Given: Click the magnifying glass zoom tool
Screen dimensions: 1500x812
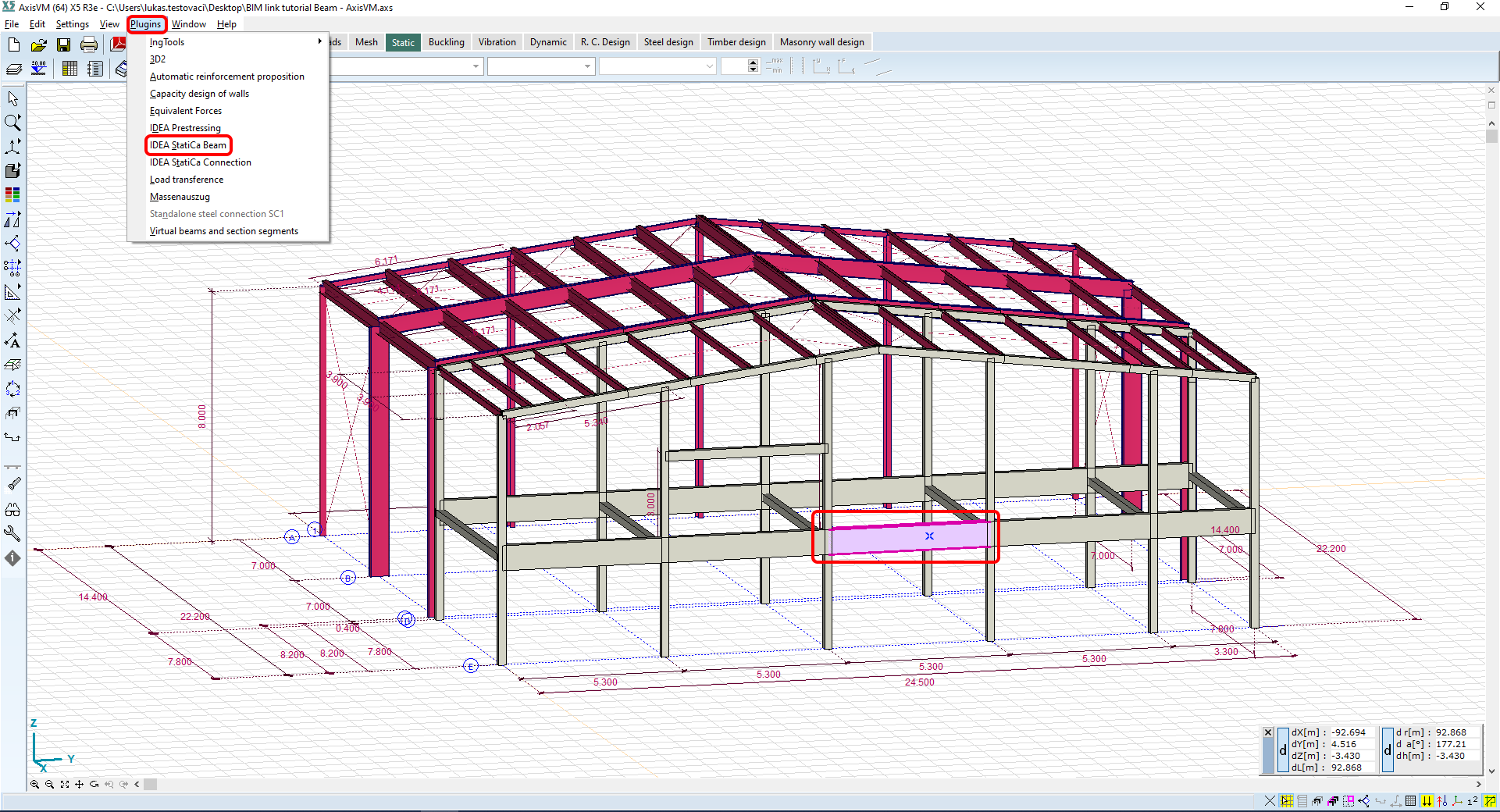Looking at the screenshot, I should [12, 123].
